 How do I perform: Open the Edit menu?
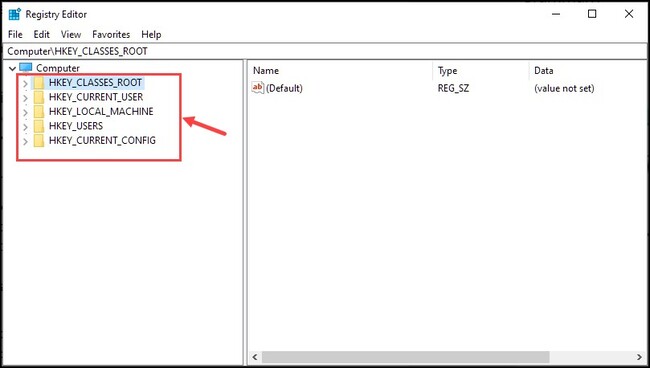(x=41, y=34)
